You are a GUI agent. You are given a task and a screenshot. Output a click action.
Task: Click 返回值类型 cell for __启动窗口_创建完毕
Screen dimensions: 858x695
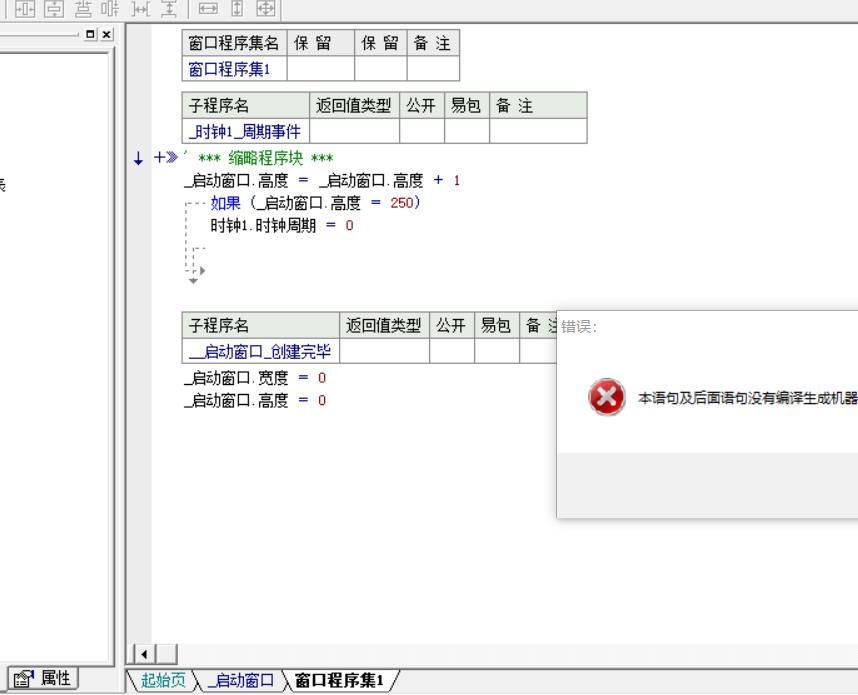pos(385,351)
